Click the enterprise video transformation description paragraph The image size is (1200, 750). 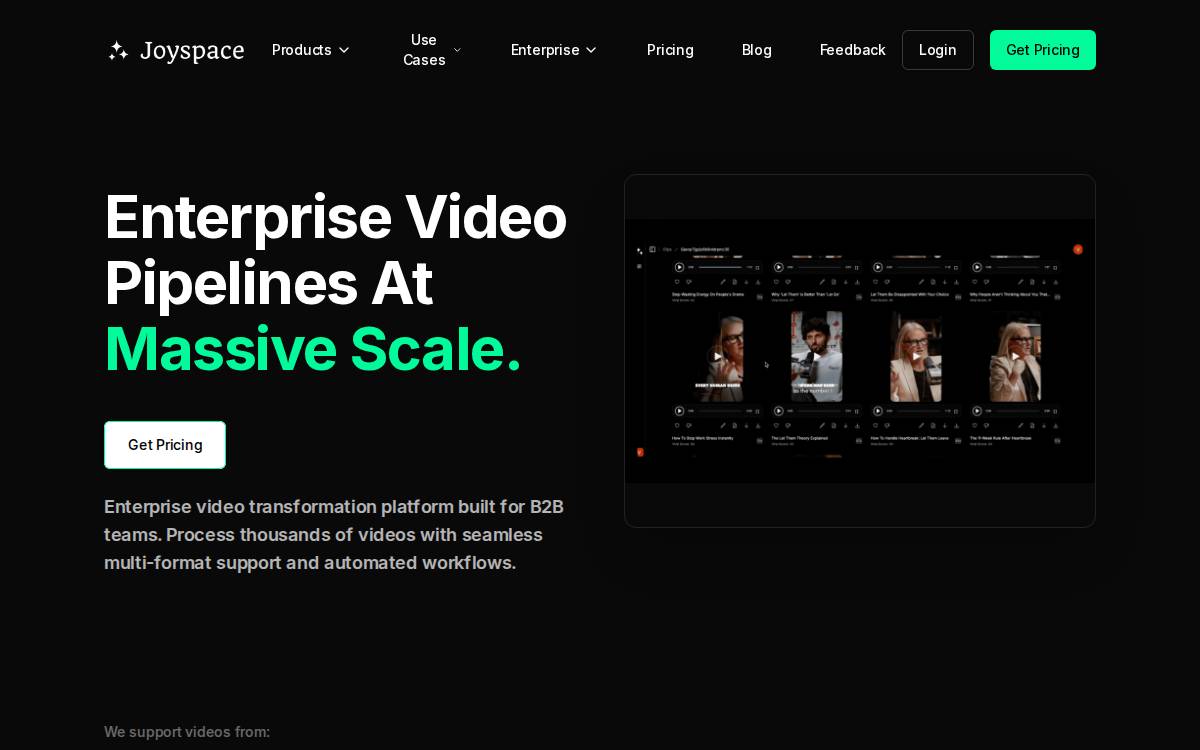[334, 535]
